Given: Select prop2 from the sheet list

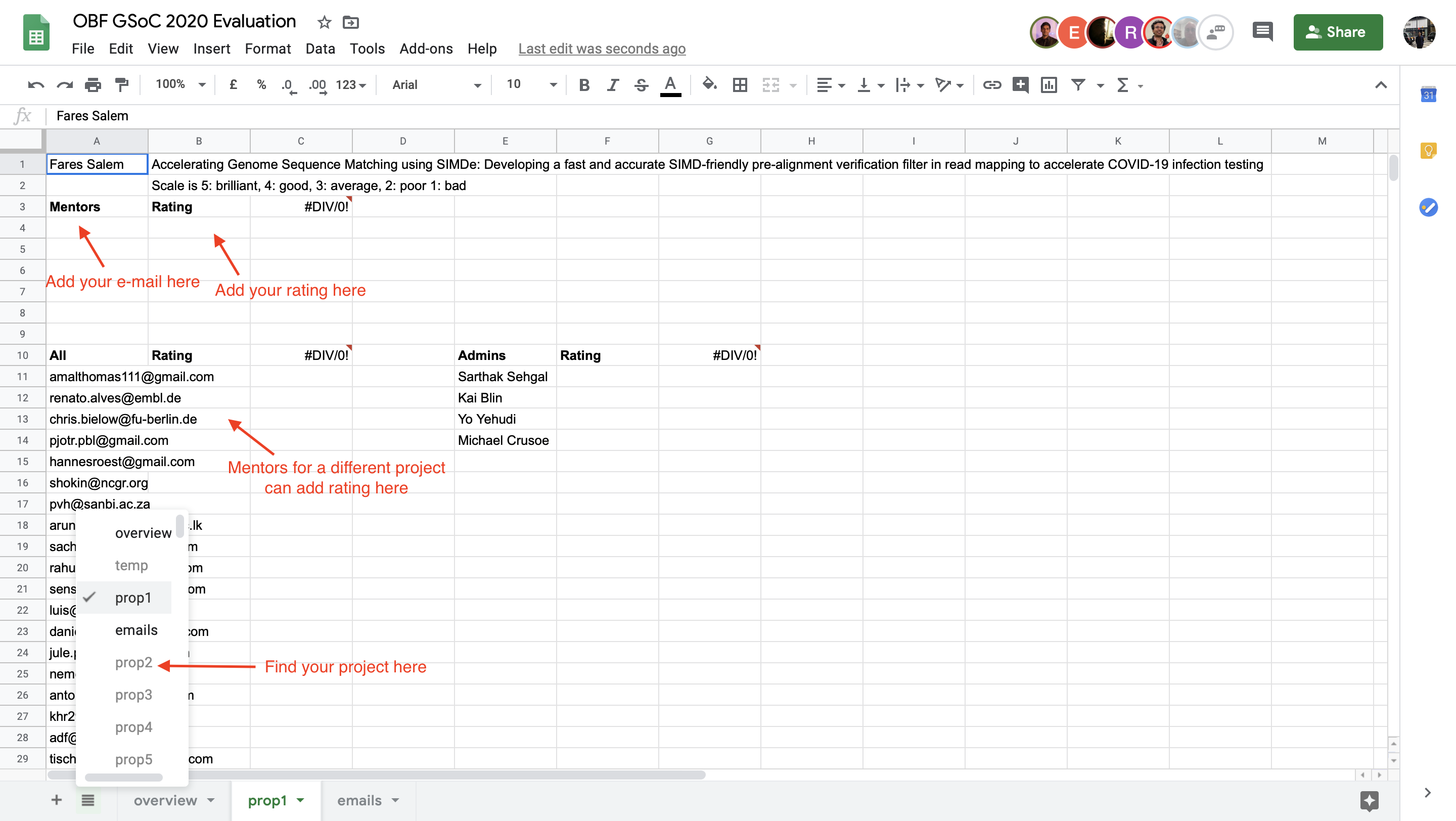Looking at the screenshot, I should [133, 662].
